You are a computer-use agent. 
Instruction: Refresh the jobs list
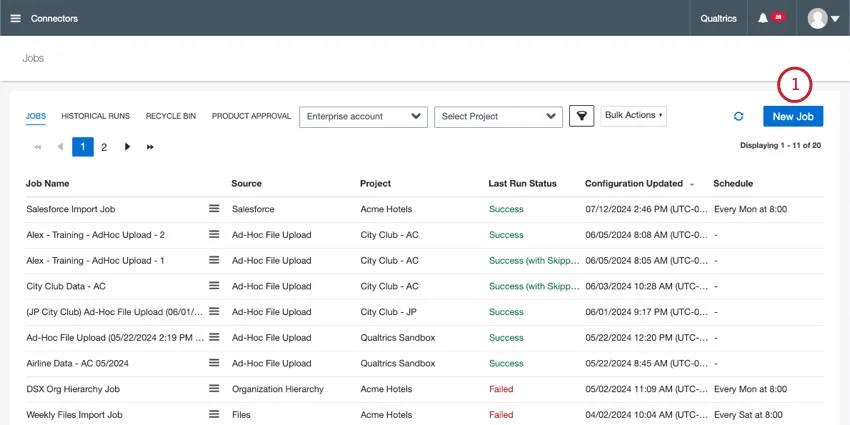pyautogui.click(x=738, y=116)
